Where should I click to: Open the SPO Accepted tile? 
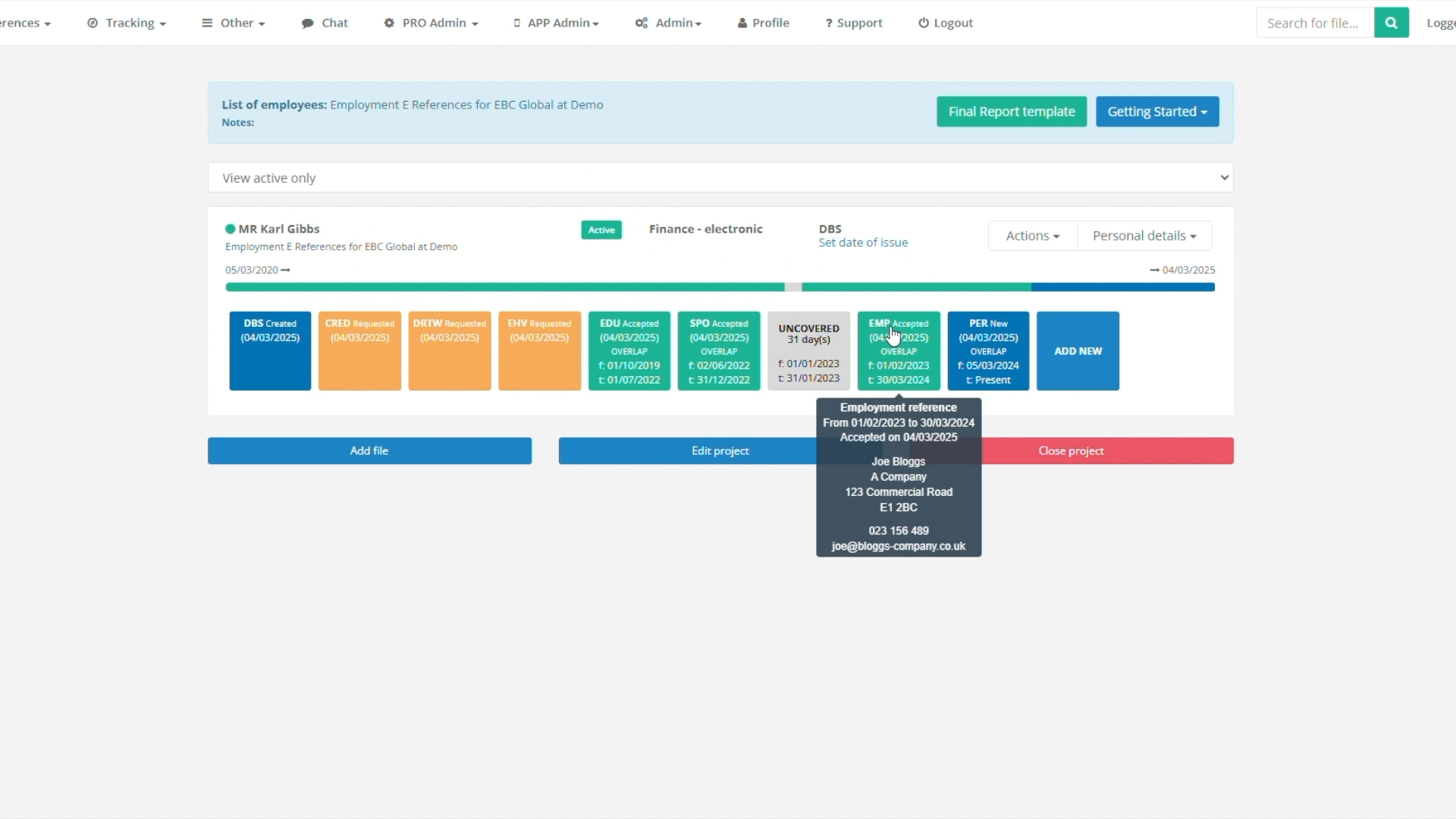(x=719, y=351)
